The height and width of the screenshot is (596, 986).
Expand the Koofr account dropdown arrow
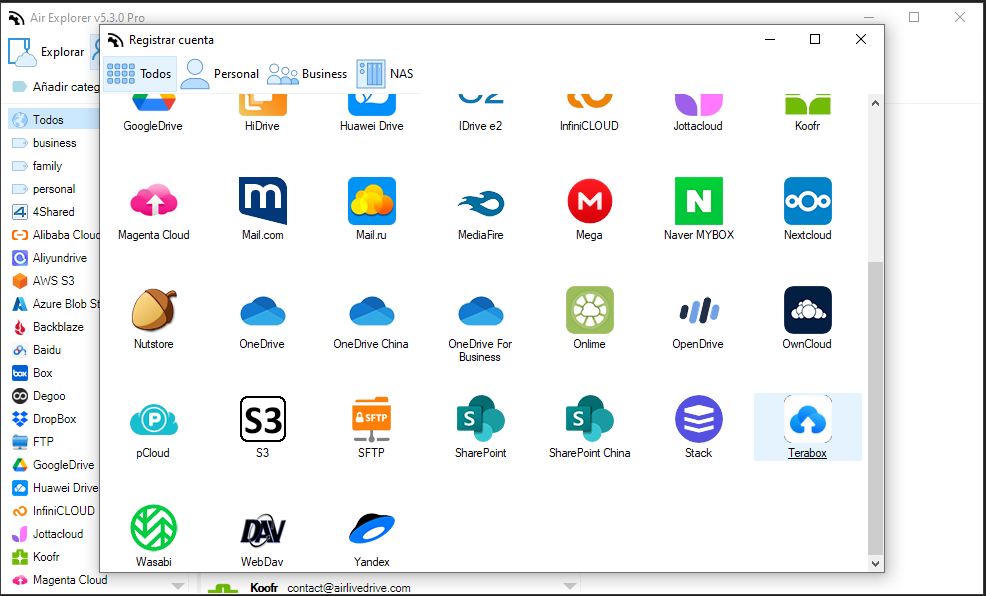coord(570,586)
